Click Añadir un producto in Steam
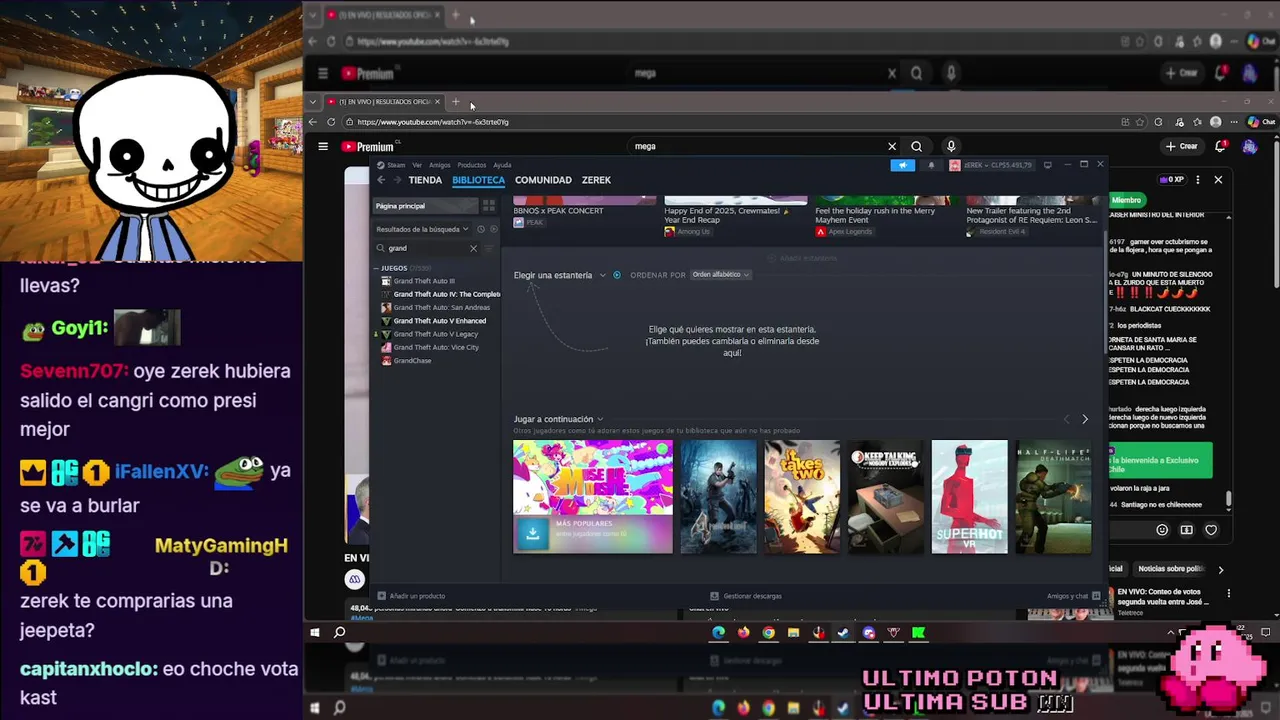 412,596
